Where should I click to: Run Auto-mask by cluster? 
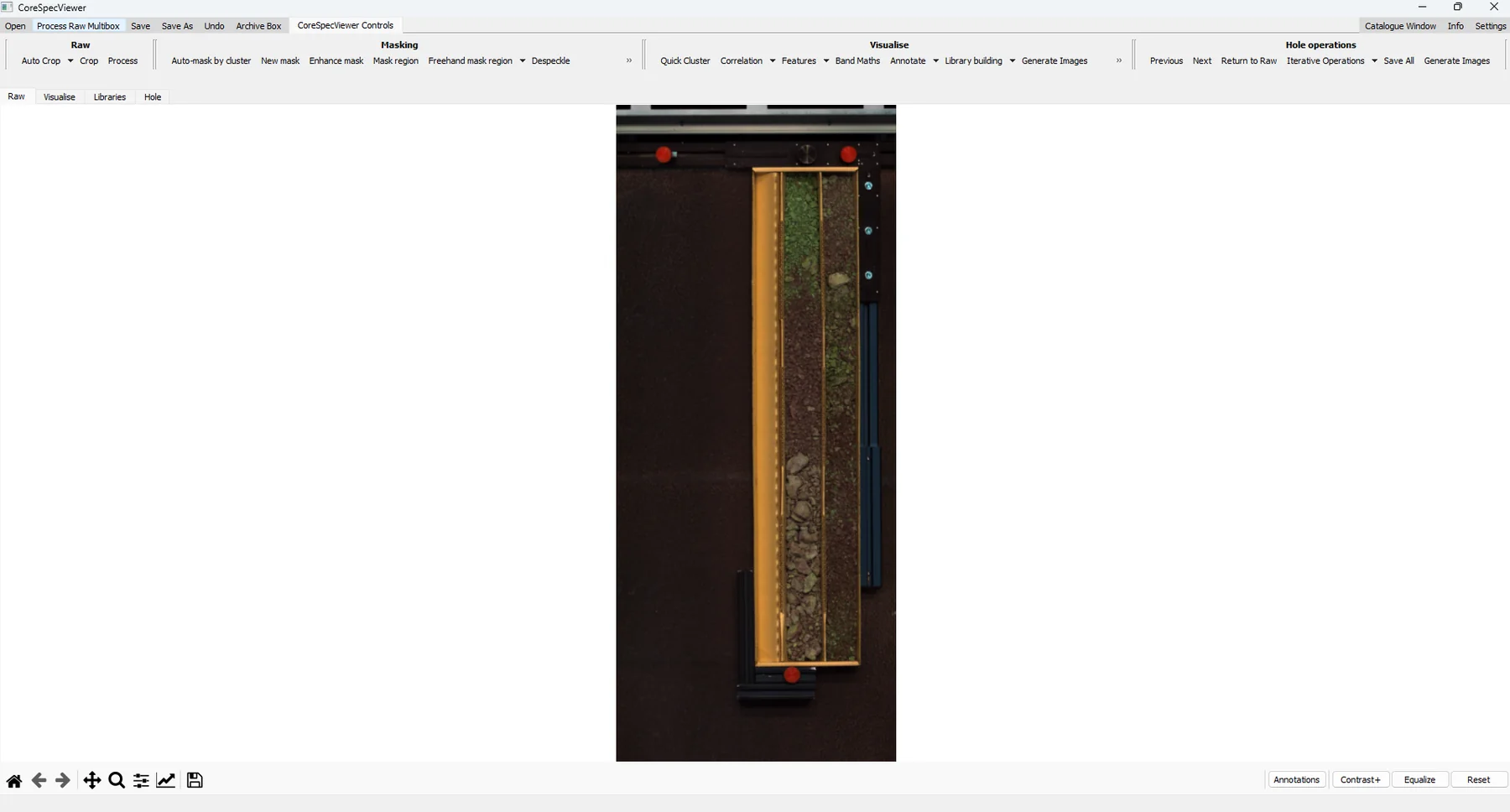211,61
